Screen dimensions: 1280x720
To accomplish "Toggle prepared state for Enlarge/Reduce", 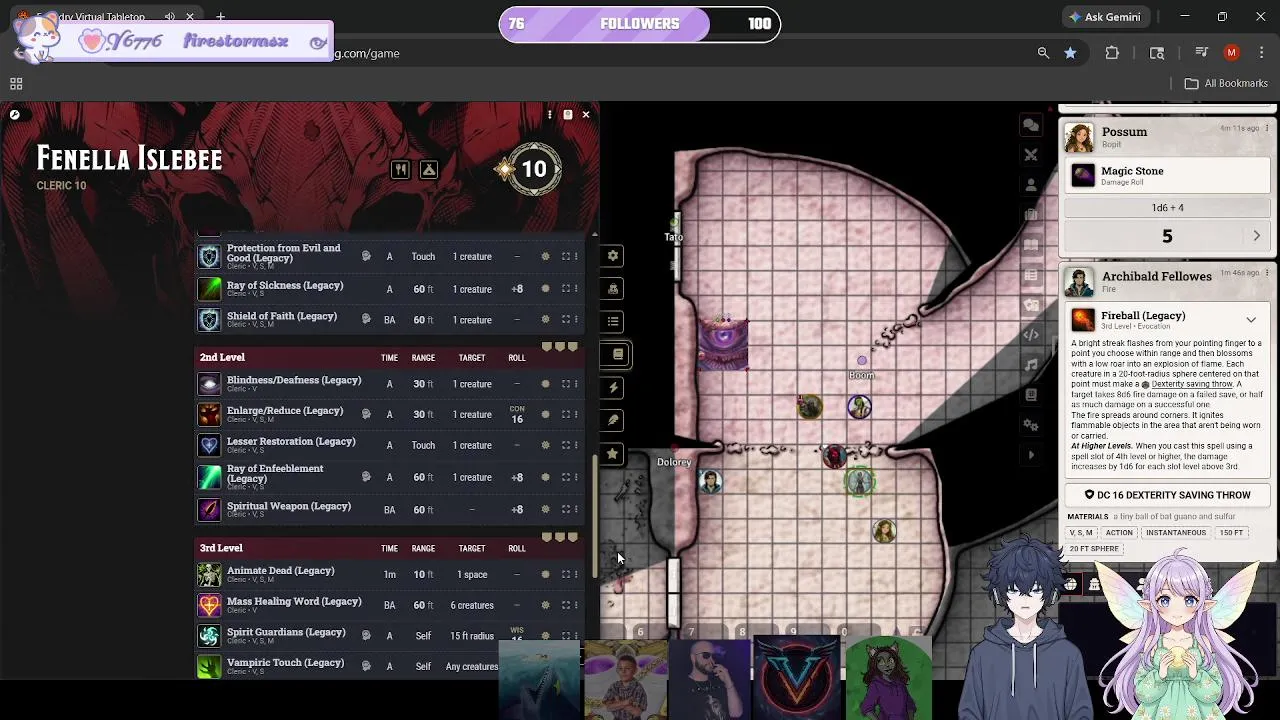I will pyautogui.click(x=545, y=414).
